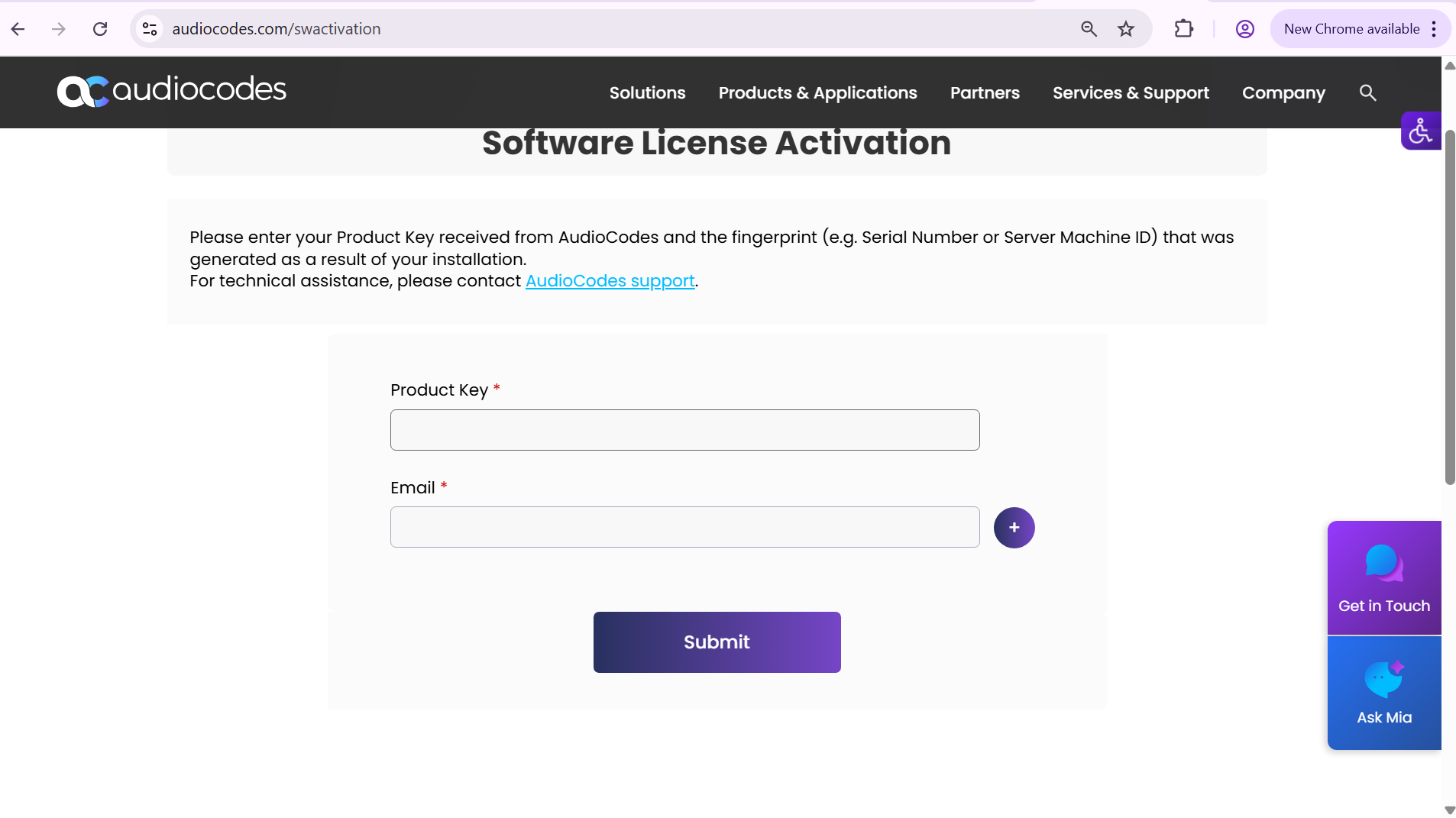The width and height of the screenshot is (1456, 818).
Task: Open the site search magnifier icon
Action: (x=1367, y=92)
